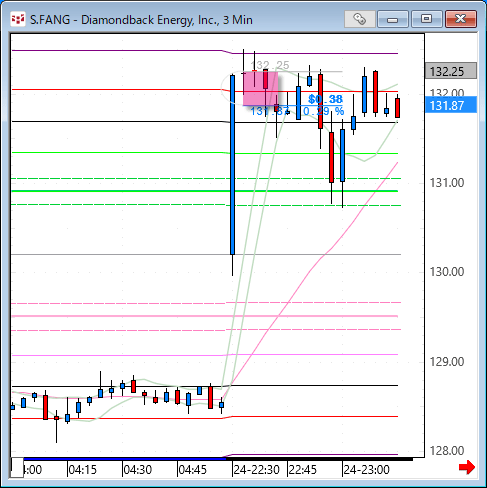Image resolution: width=487 pixels, height=488 pixels.
Task: Click the pink shaded measurement box
Action: [260, 89]
